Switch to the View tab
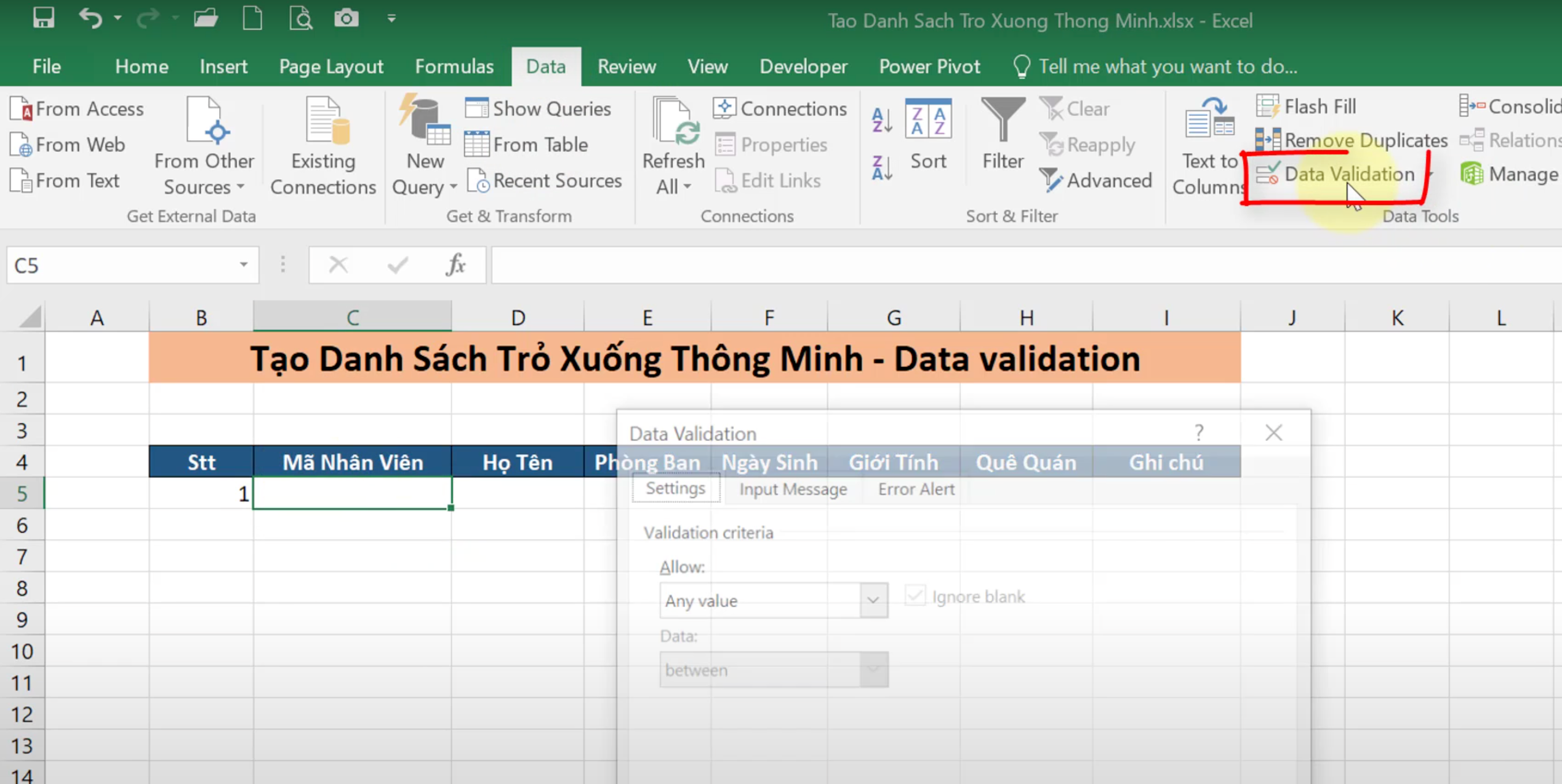1562x784 pixels. (708, 66)
